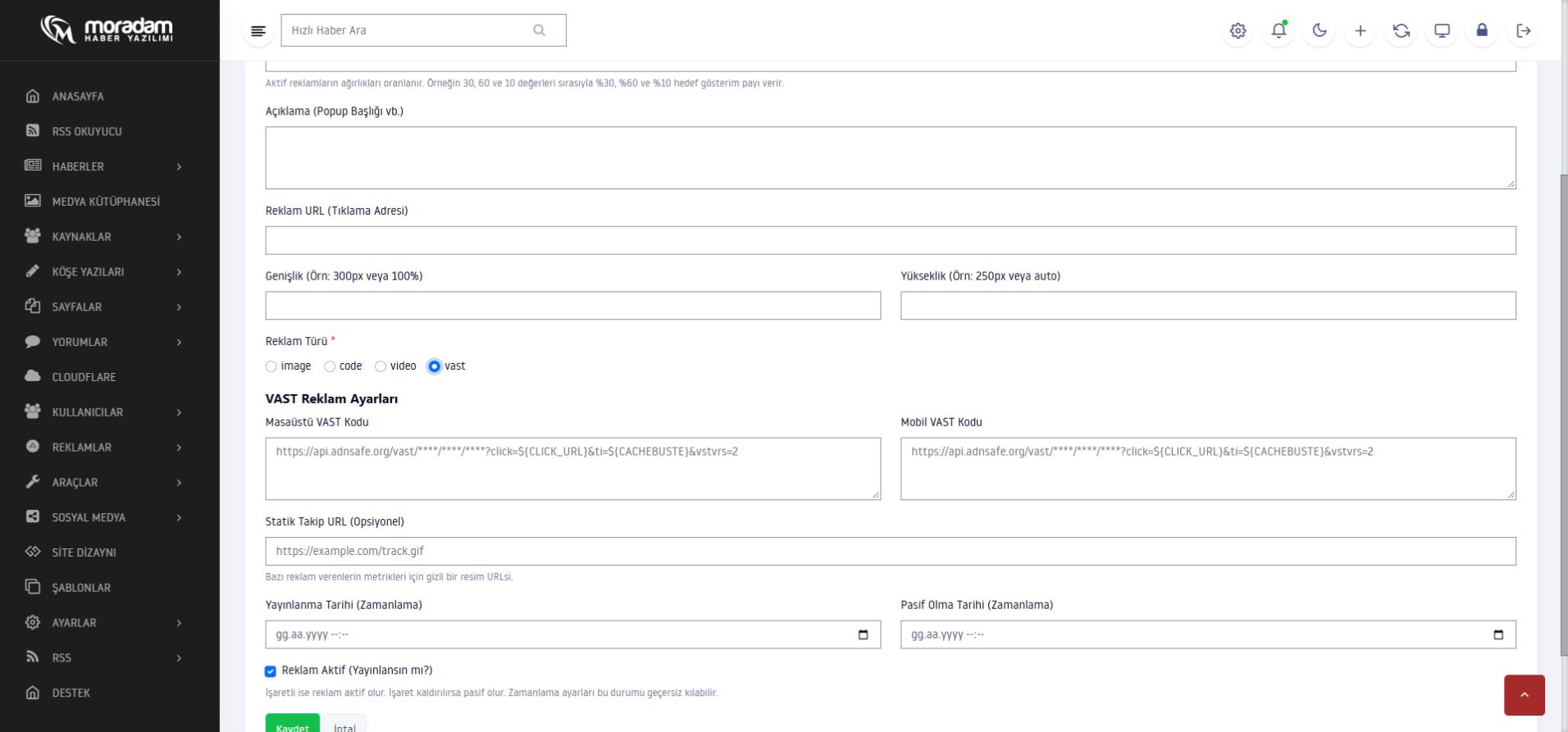
Task: Toggle the Reklam Aktif checkbox
Action: (271, 671)
